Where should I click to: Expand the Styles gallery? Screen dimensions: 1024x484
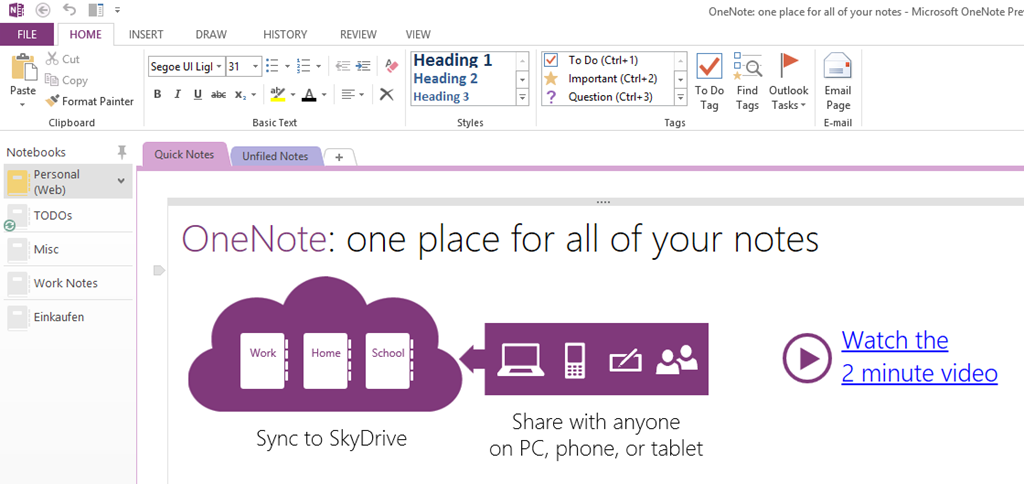(x=522, y=97)
